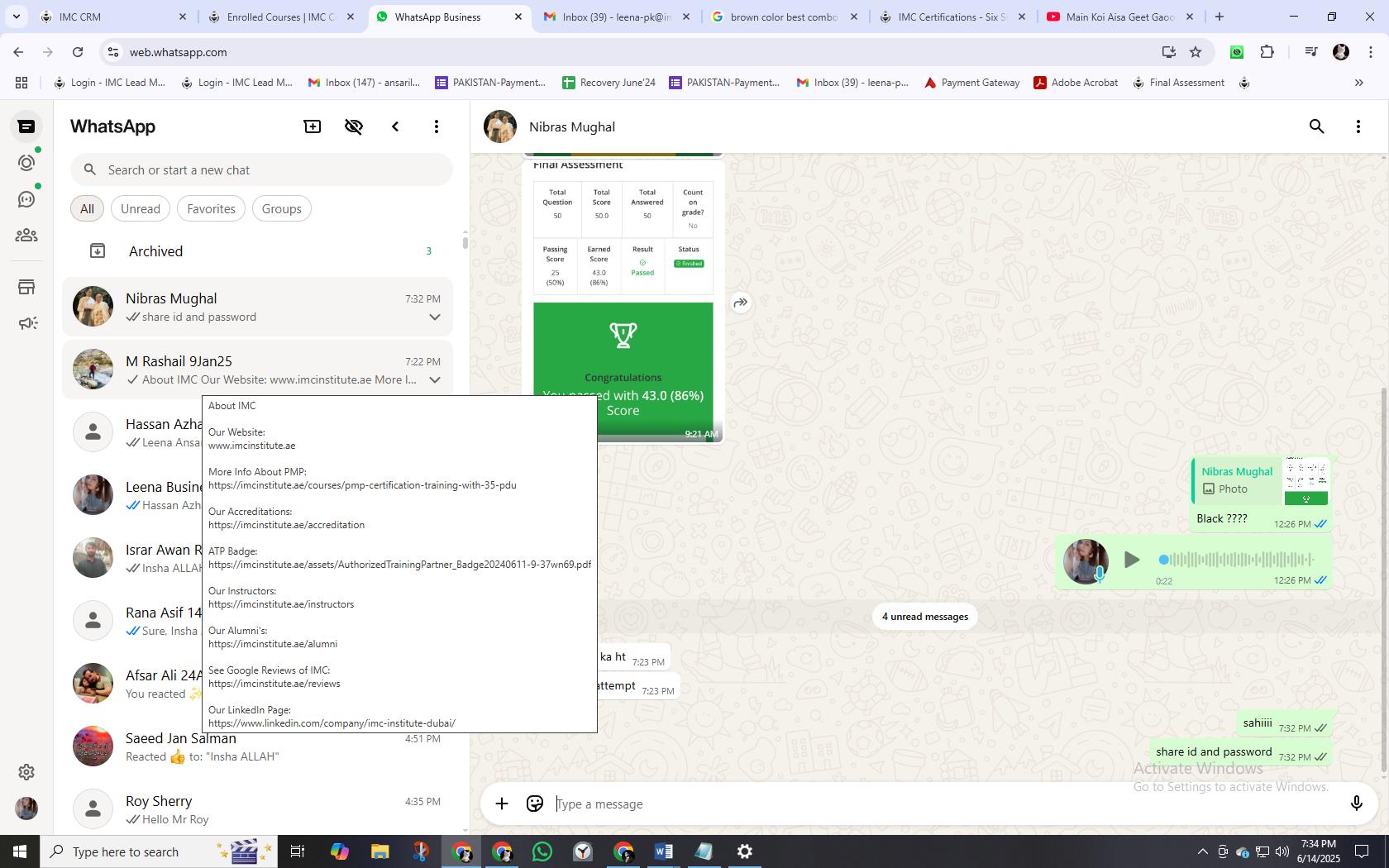Select the Favorites chat filter

(x=211, y=209)
